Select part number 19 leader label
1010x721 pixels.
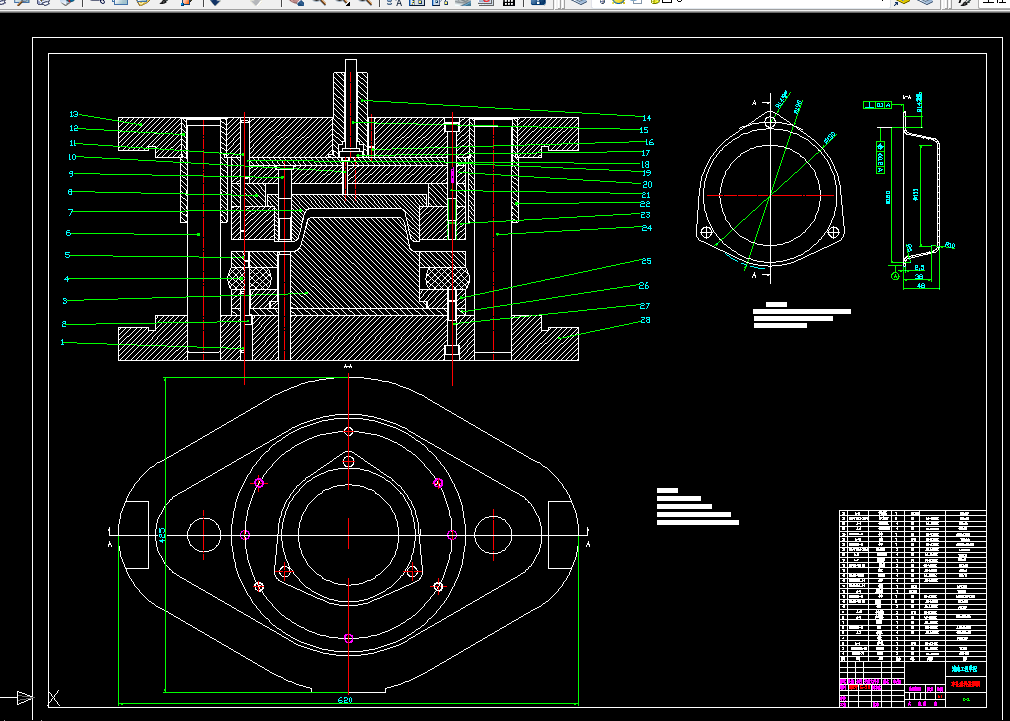coord(647,173)
